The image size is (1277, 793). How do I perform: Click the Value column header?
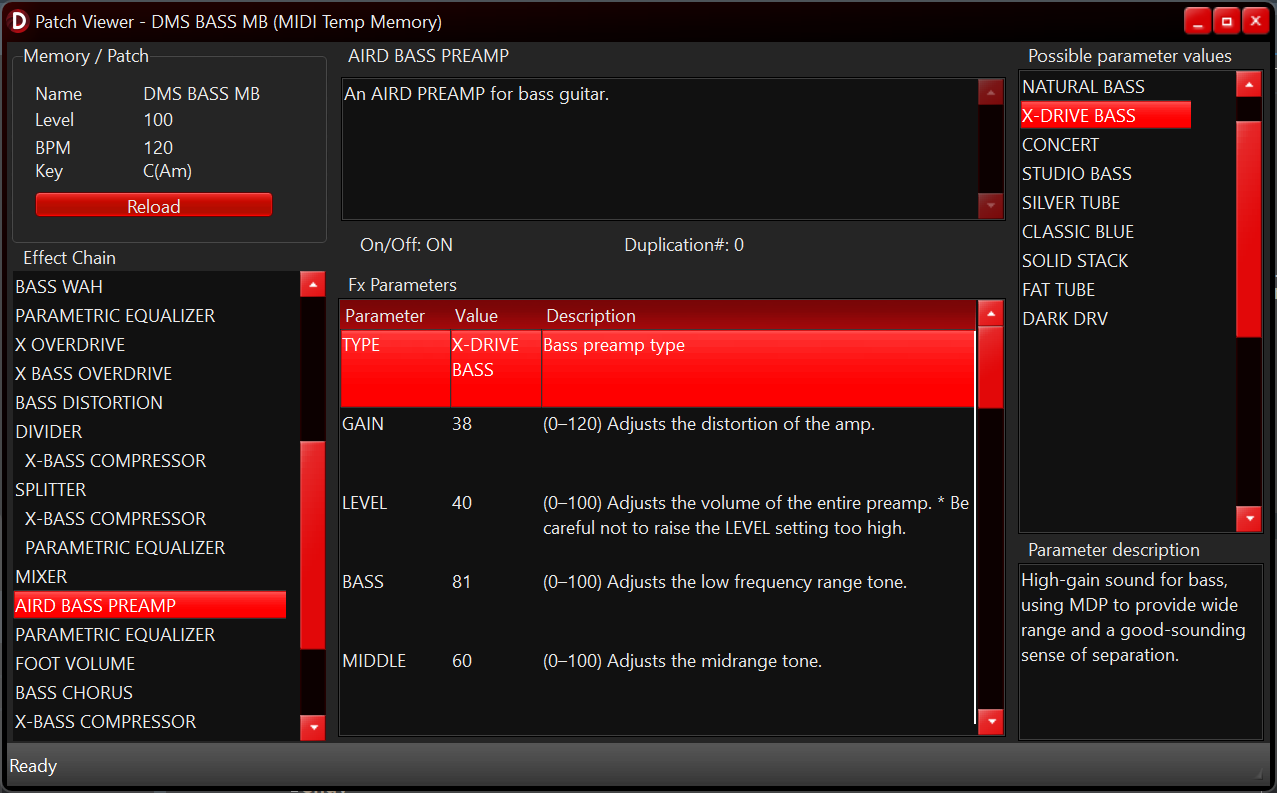pos(476,316)
